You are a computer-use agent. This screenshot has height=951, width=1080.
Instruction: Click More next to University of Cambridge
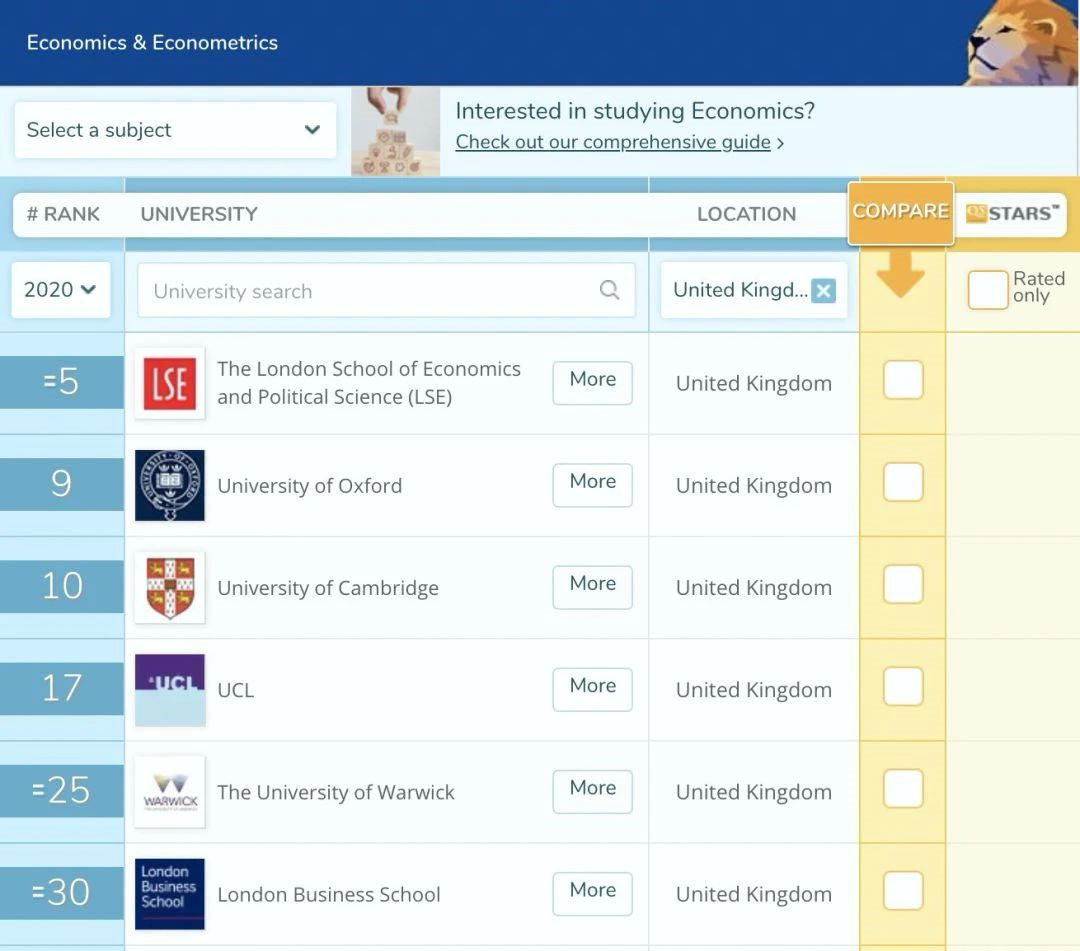[592, 587]
